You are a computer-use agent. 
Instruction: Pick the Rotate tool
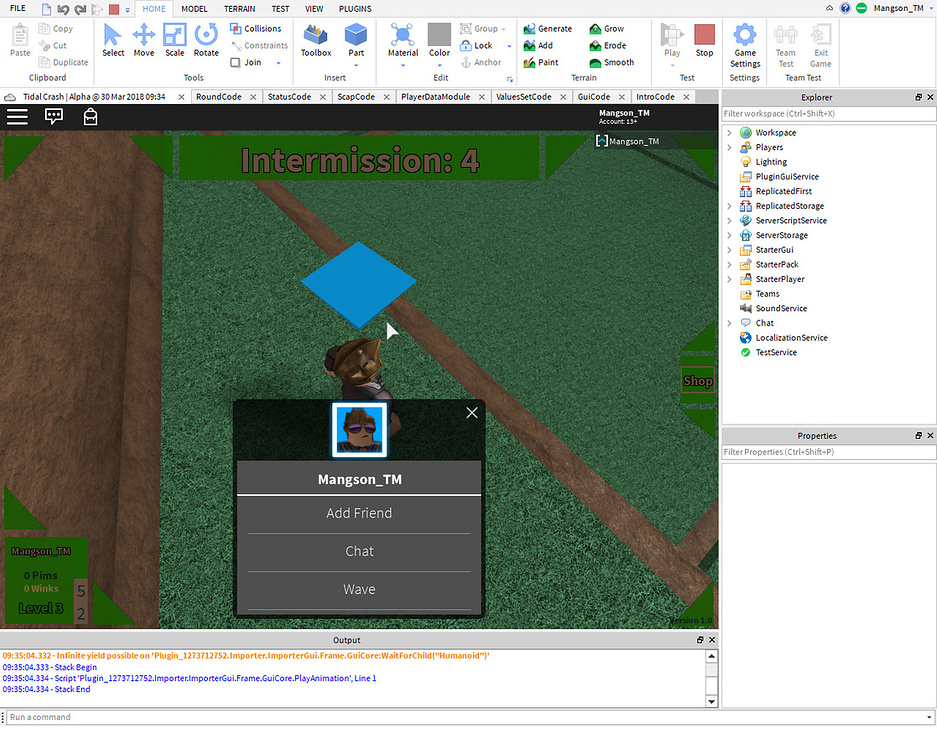[x=206, y=40]
